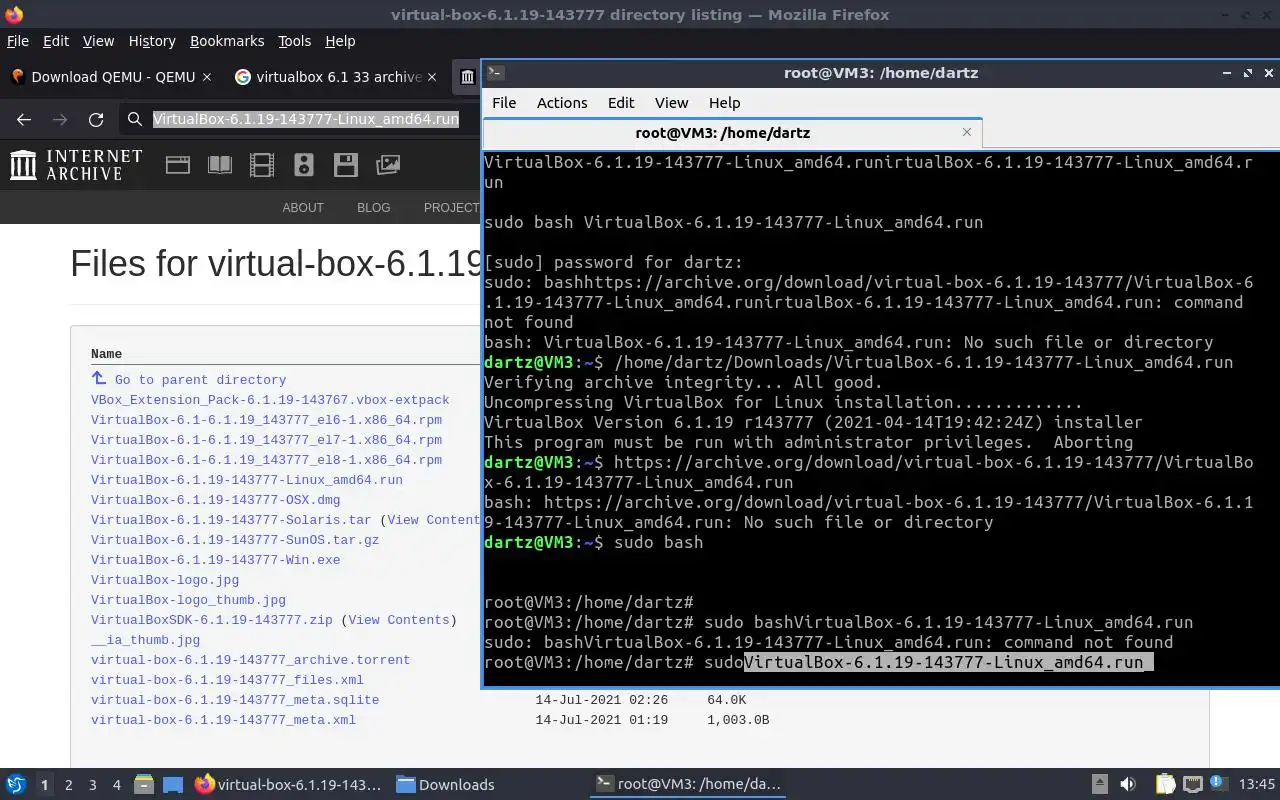Viewport: 1280px width, 800px height.
Task: Close the Download QEMU tab
Action: (207, 77)
